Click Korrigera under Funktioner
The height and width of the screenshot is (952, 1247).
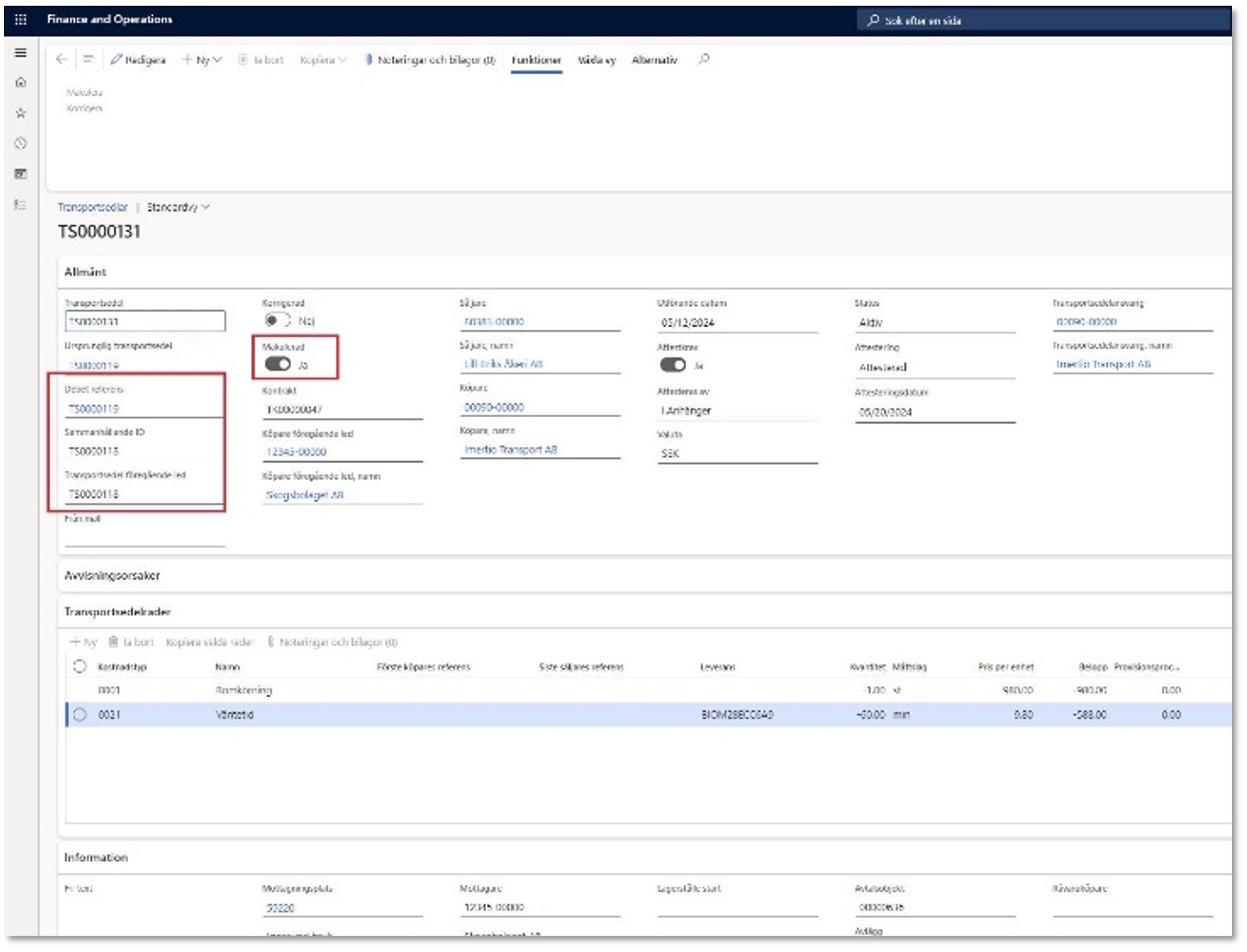click(x=85, y=108)
